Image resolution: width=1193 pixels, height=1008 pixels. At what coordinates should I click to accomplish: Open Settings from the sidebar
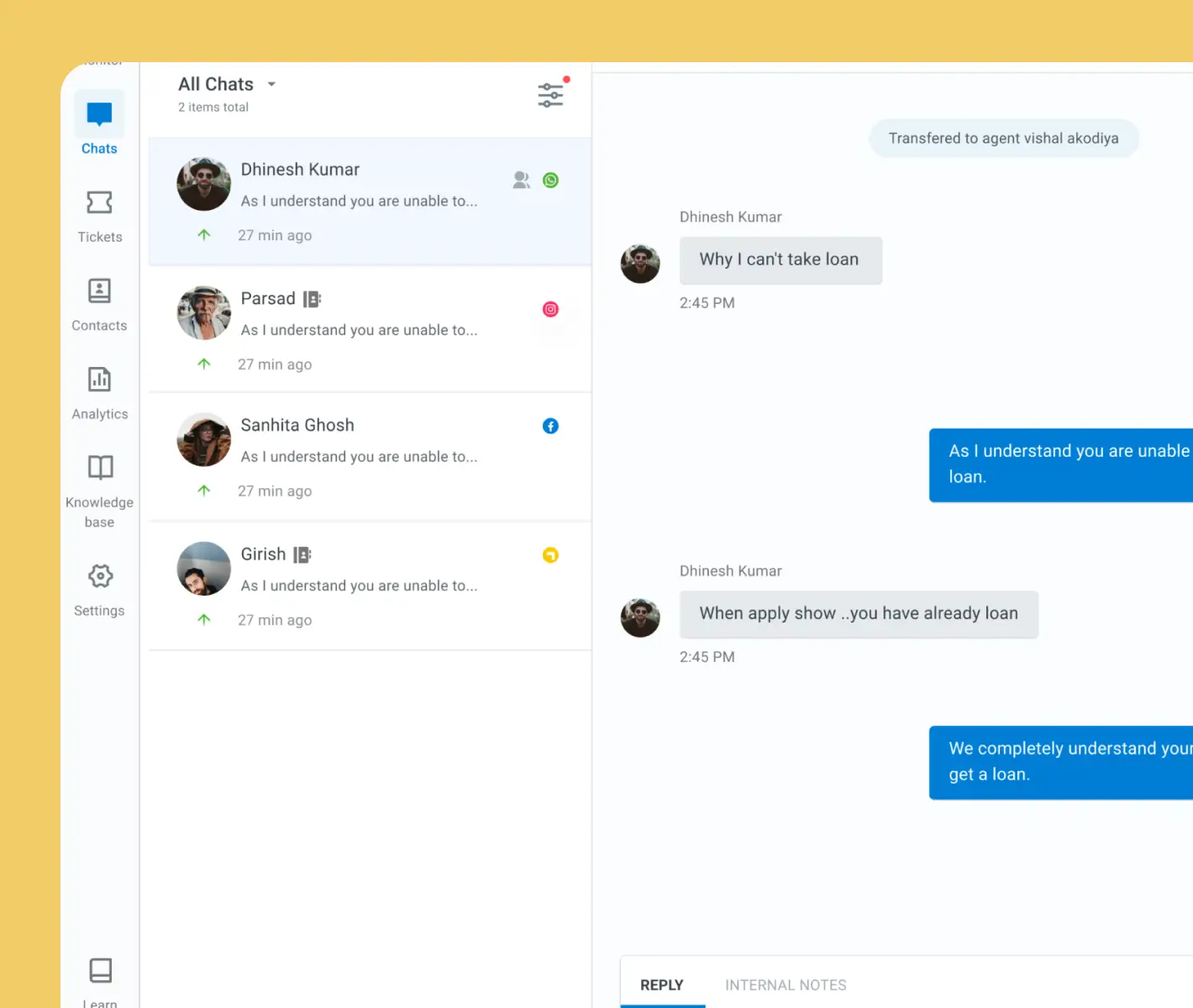(99, 589)
